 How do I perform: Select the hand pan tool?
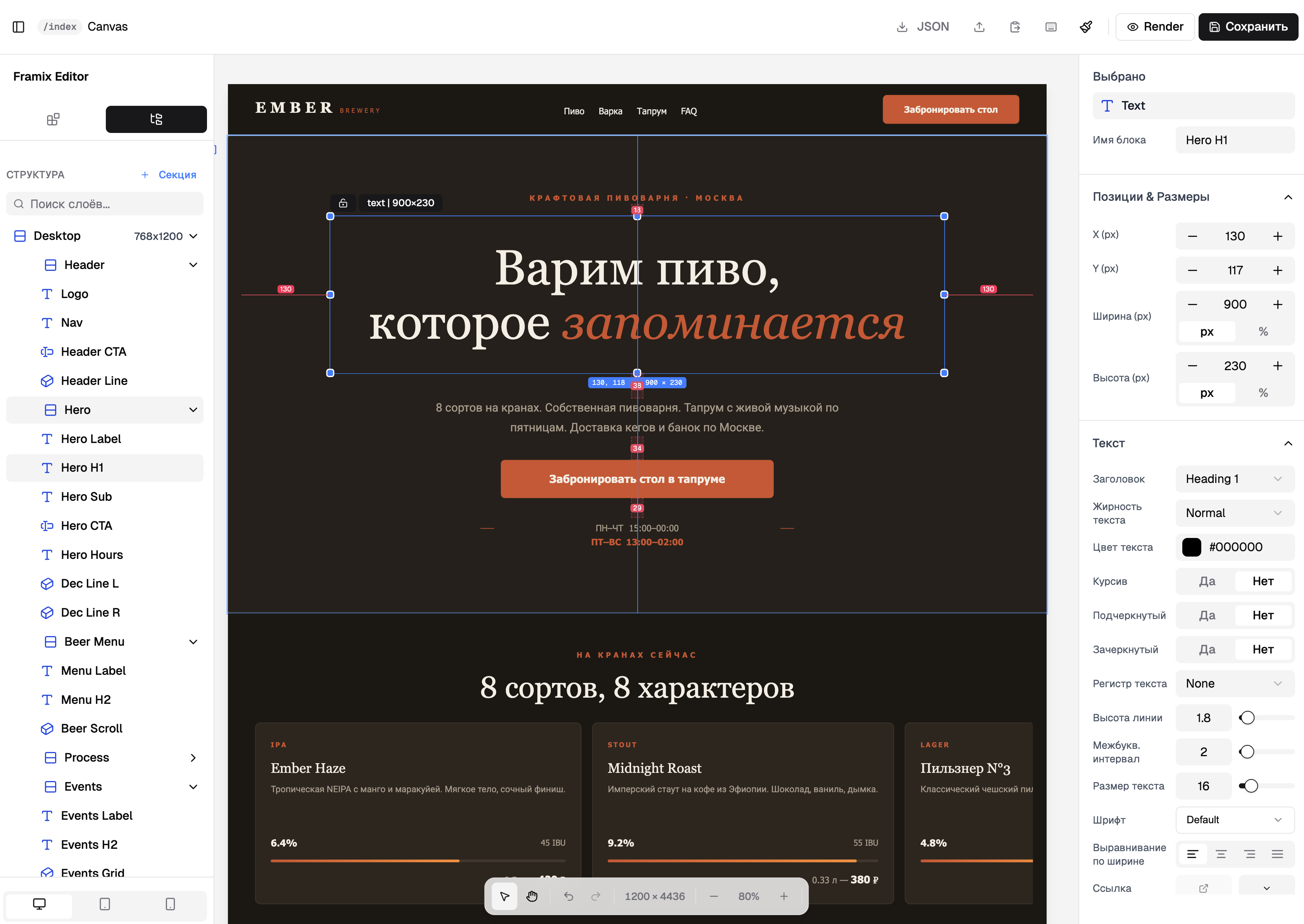pos(532,897)
